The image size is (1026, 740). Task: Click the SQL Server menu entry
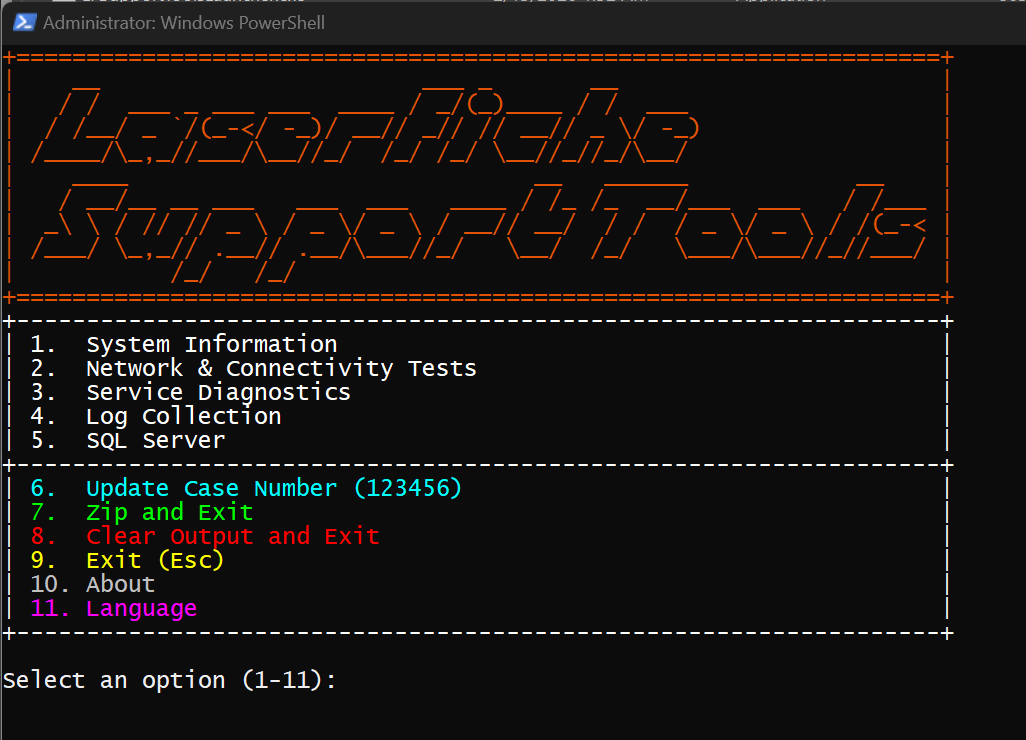[155, 441]
